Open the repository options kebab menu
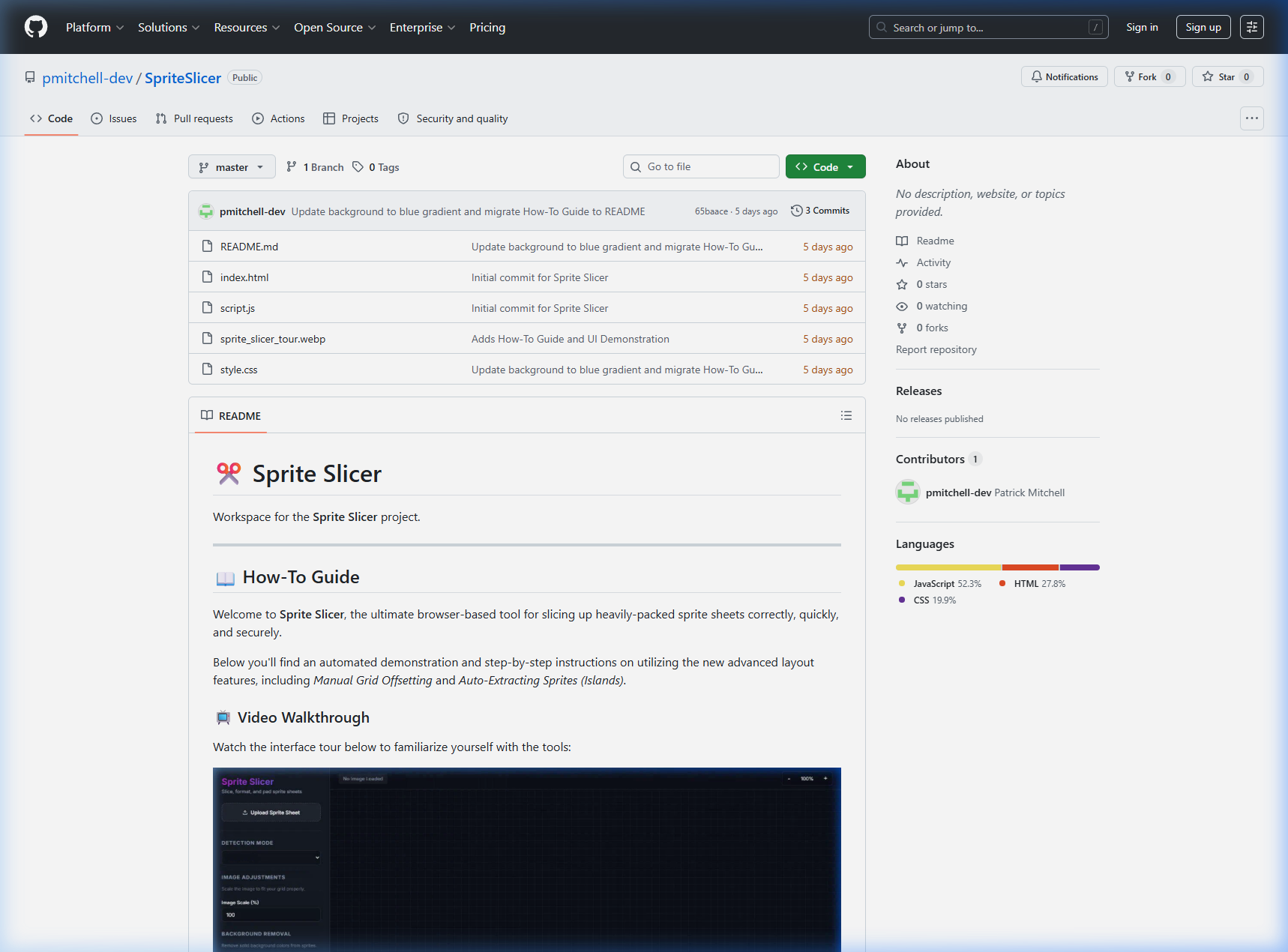This screenshot has width=1288, height=952. point(1251,118)
